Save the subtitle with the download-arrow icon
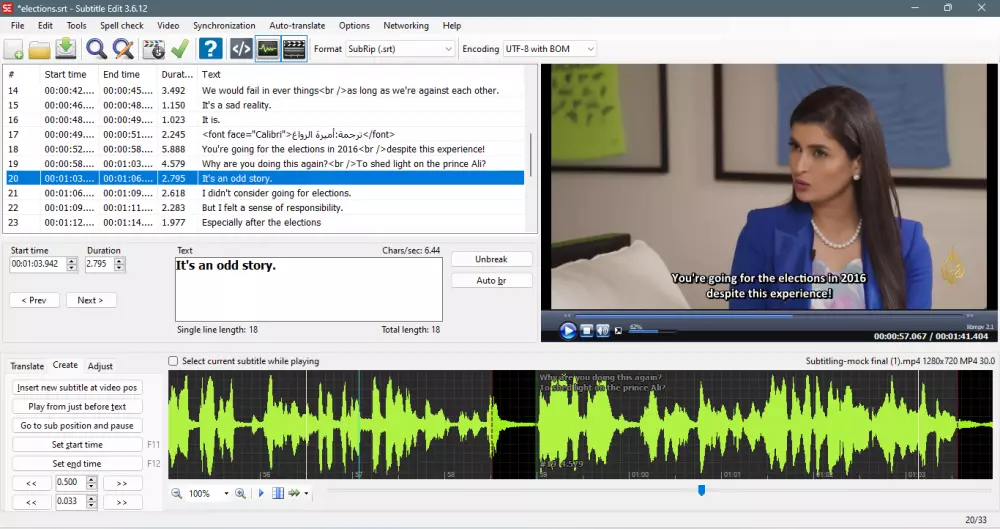 [x=66, y=49]
